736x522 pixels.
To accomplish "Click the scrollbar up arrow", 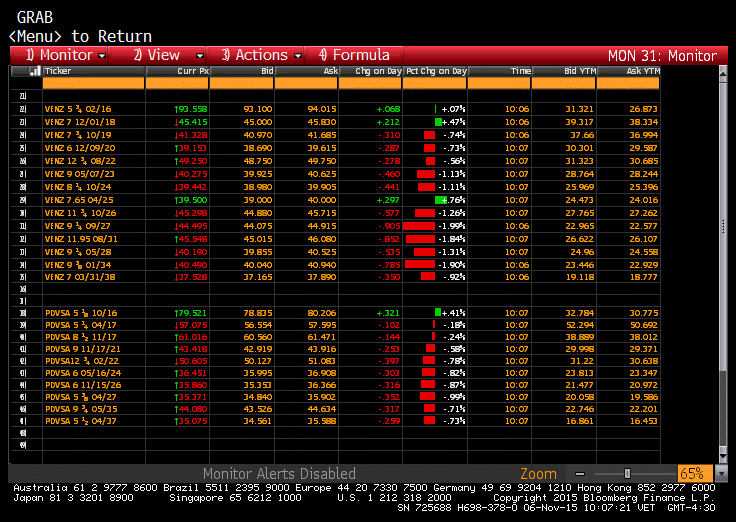I will (x=723, y=73).
